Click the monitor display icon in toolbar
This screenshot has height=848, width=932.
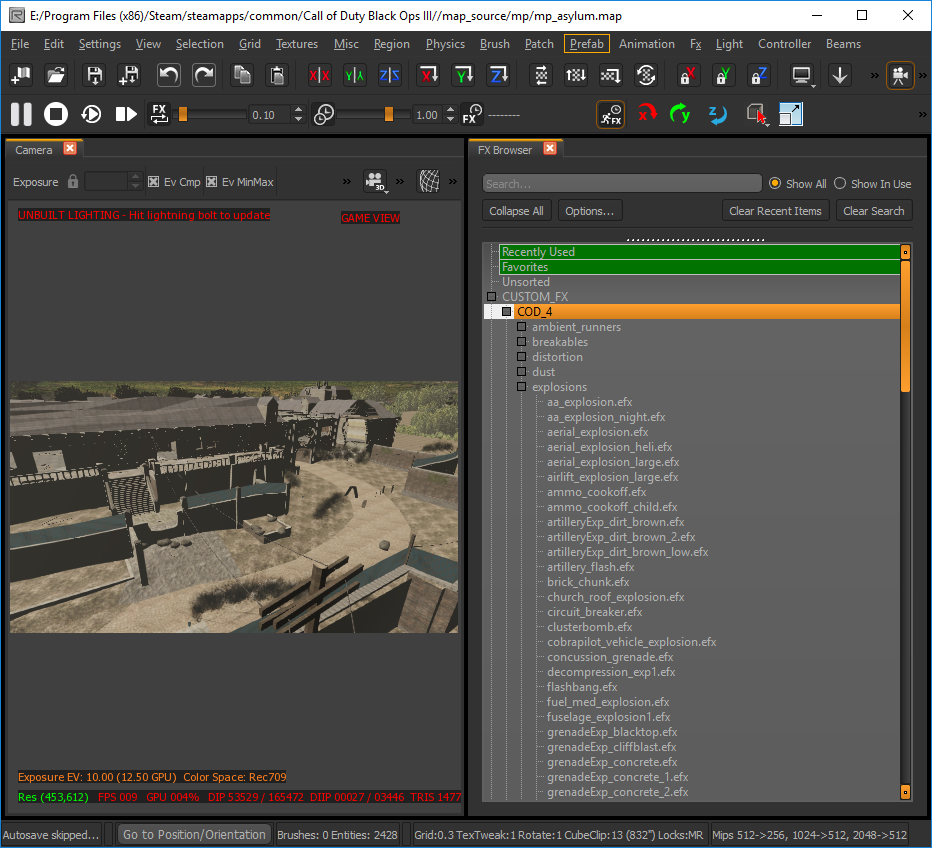[802, 75]
